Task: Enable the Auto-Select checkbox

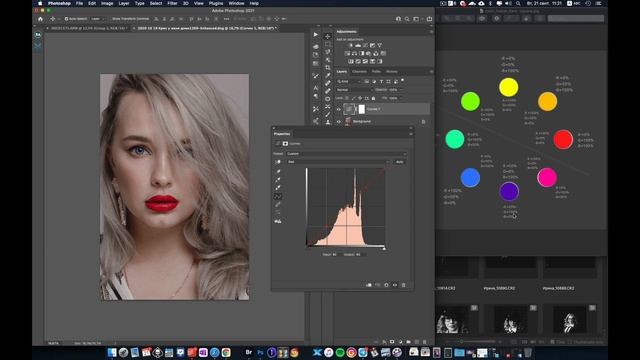Action: click(x=66, y=19)
